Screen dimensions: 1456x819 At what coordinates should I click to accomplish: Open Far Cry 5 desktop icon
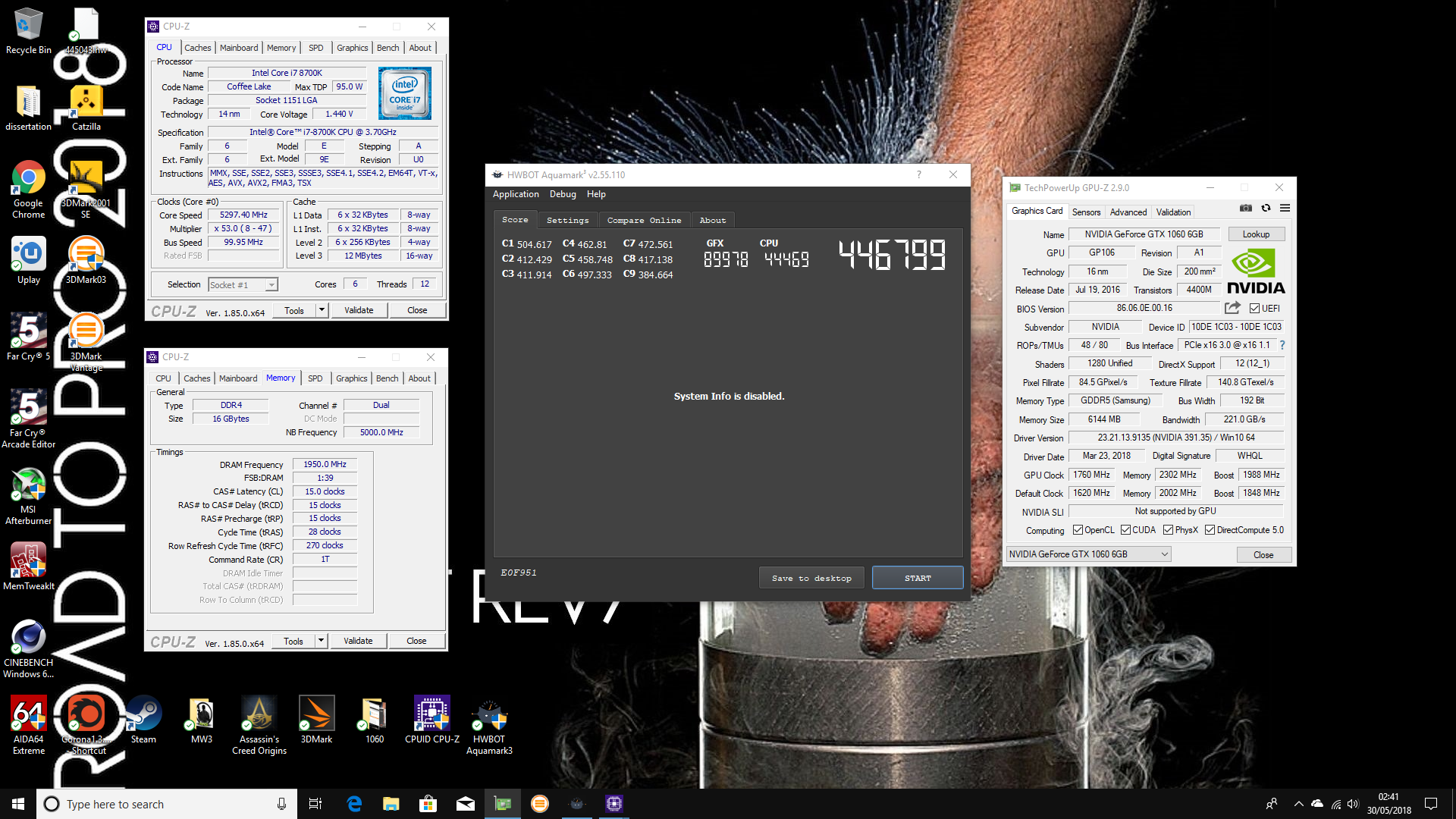click(x=28, y=337)
